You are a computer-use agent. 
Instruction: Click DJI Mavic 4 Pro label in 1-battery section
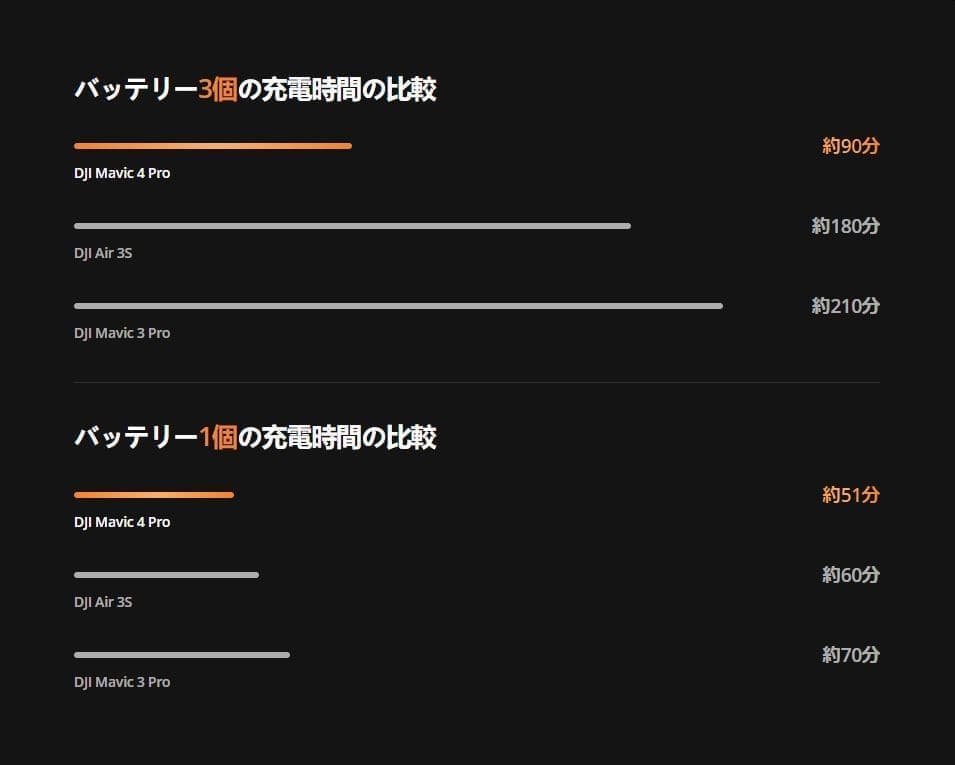122,522
